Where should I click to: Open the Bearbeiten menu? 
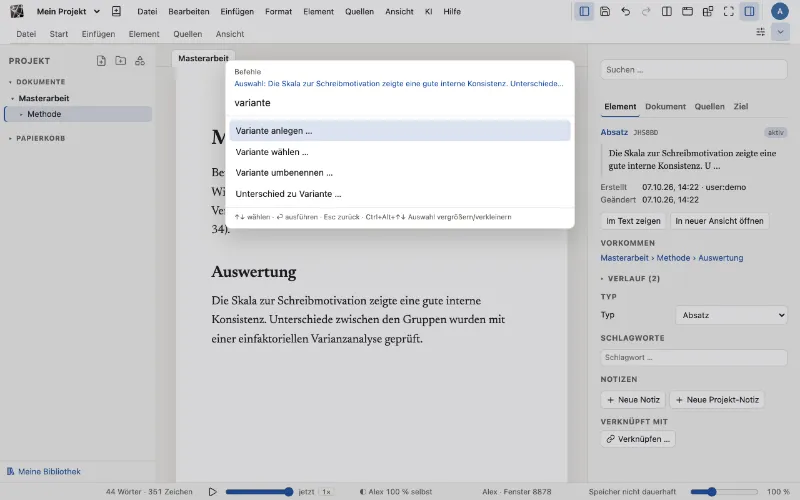tap(189, 11)
